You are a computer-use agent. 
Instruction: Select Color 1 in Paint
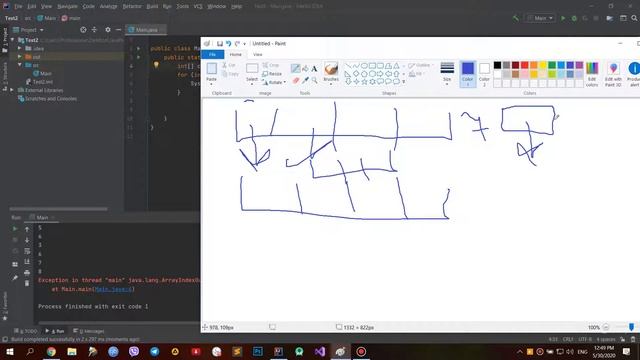click(468, 74)
